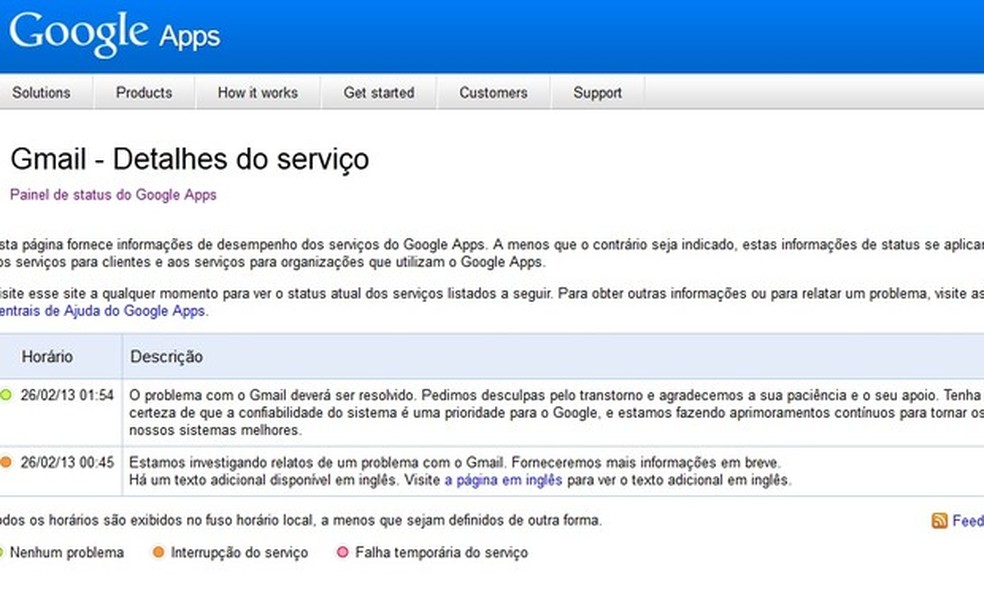This screenshot has width=984, height=616.
Task: Click the pink 'Falha temporária do serviço' legend dot
Action: (x=342, y=552)
